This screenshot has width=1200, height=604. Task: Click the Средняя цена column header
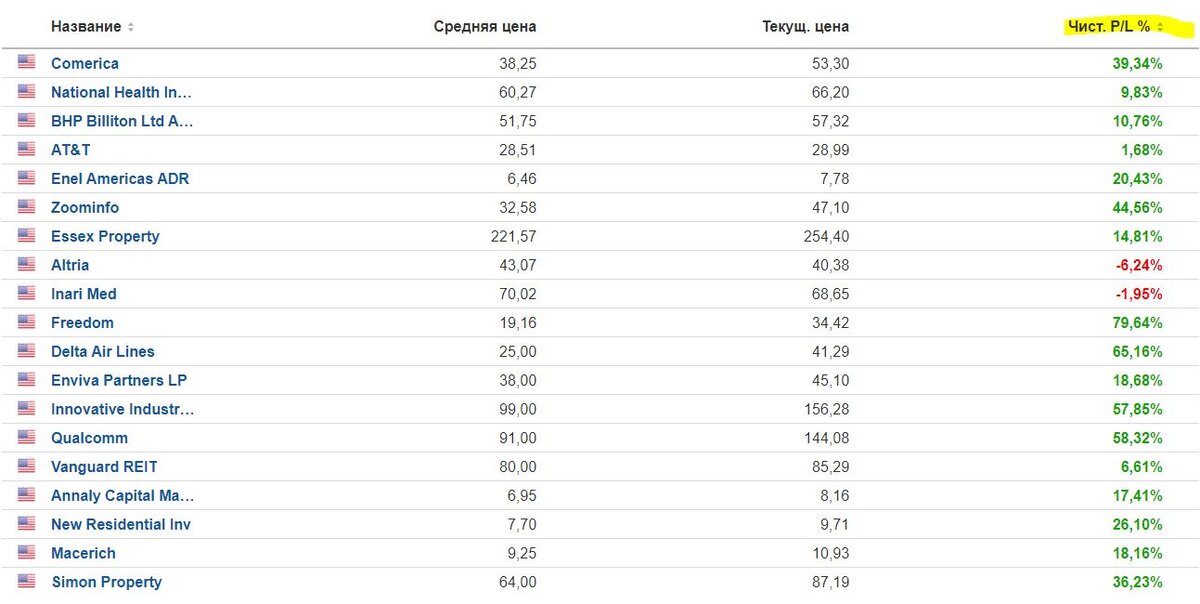point(484,27)
